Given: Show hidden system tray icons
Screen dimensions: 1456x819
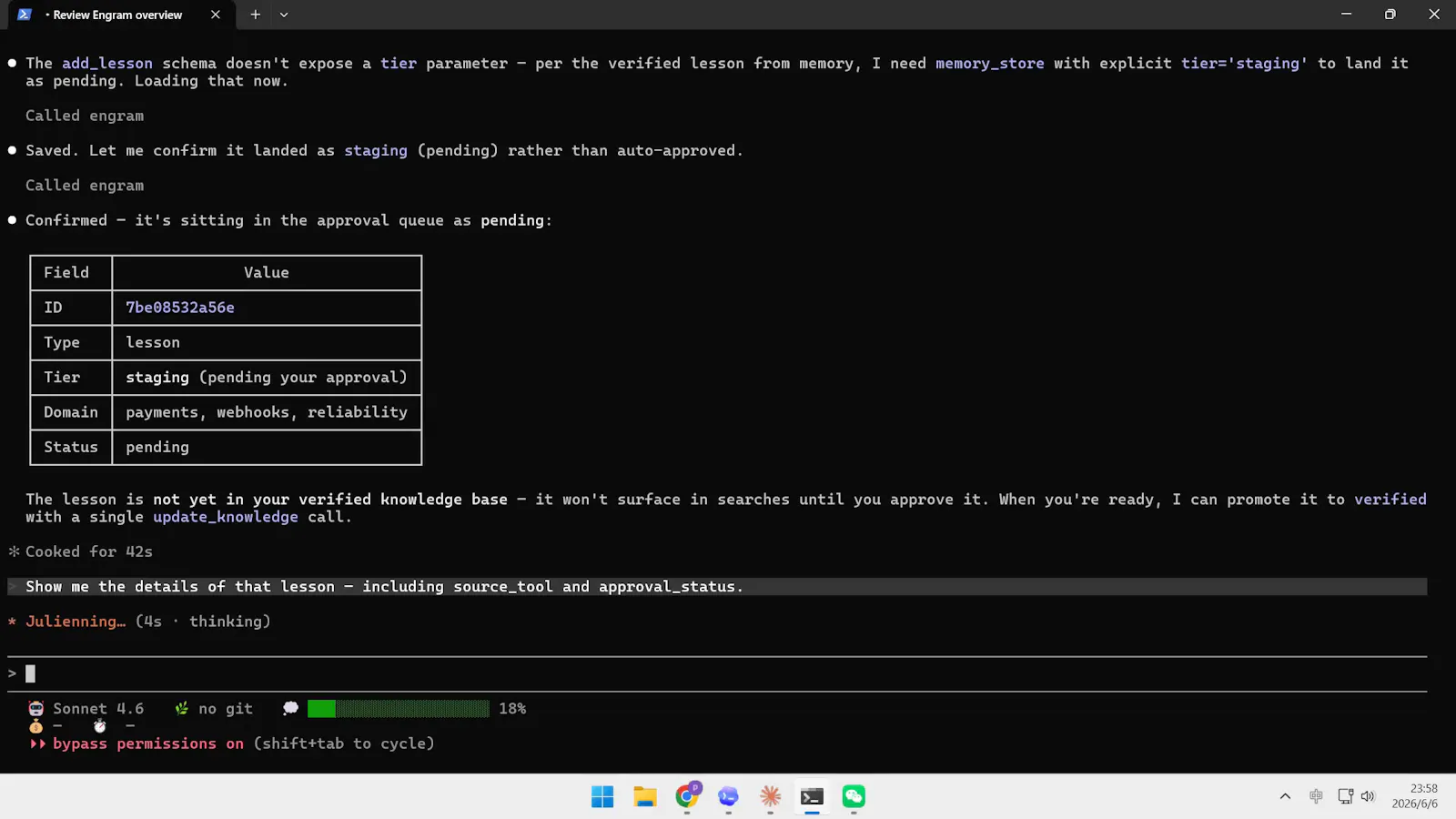Looking at the screenshot, I should click(x=1285, y=797).
